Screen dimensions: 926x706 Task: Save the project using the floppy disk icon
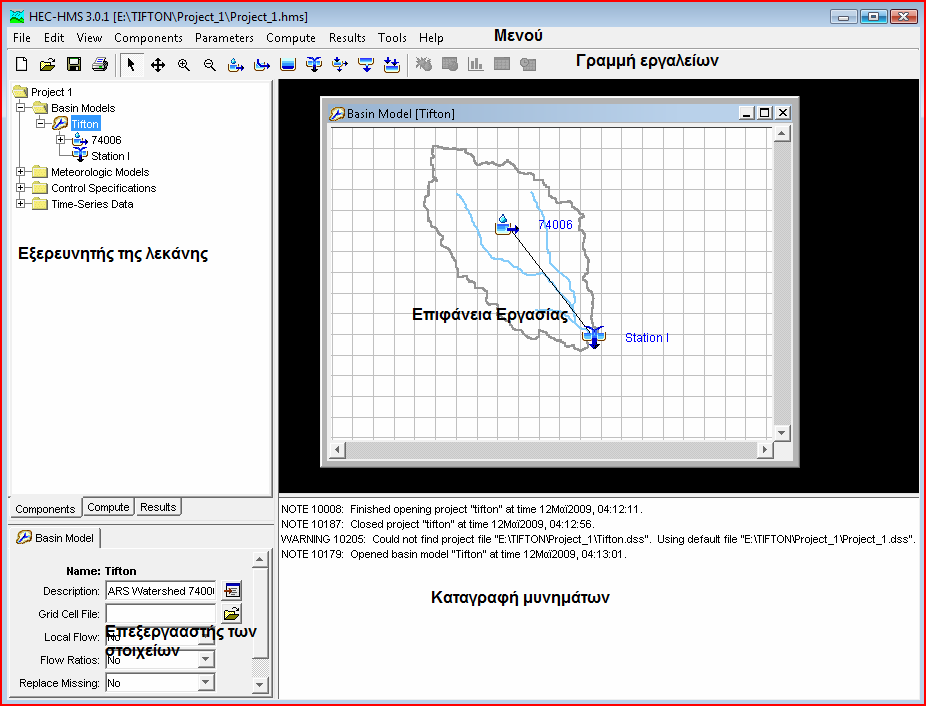[x=74, y=64]
